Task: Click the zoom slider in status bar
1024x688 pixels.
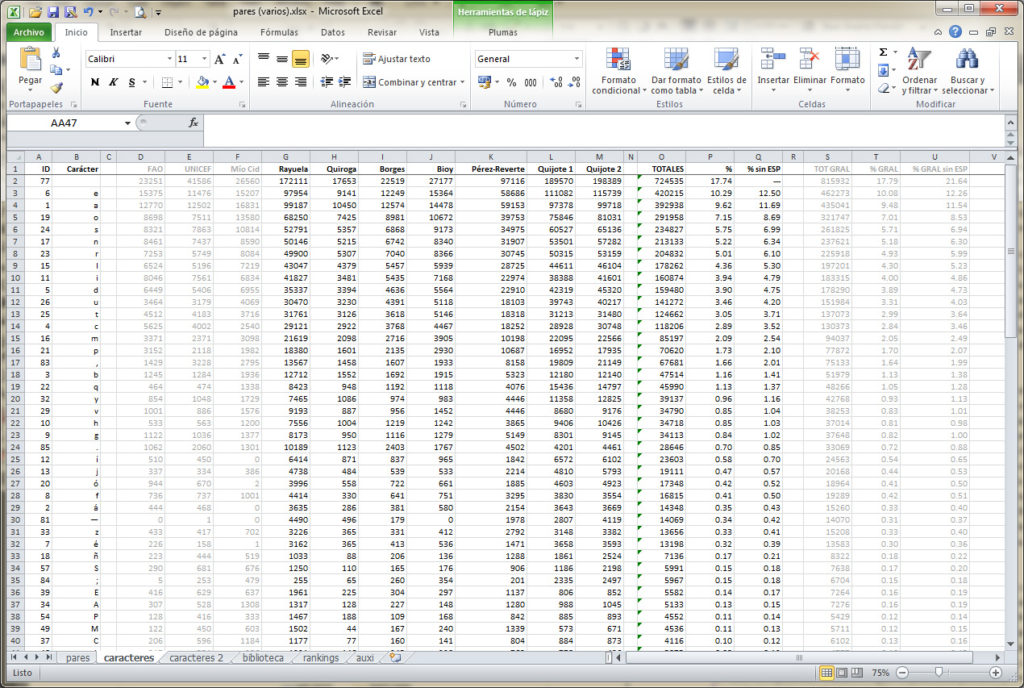Action: point(939,673)
